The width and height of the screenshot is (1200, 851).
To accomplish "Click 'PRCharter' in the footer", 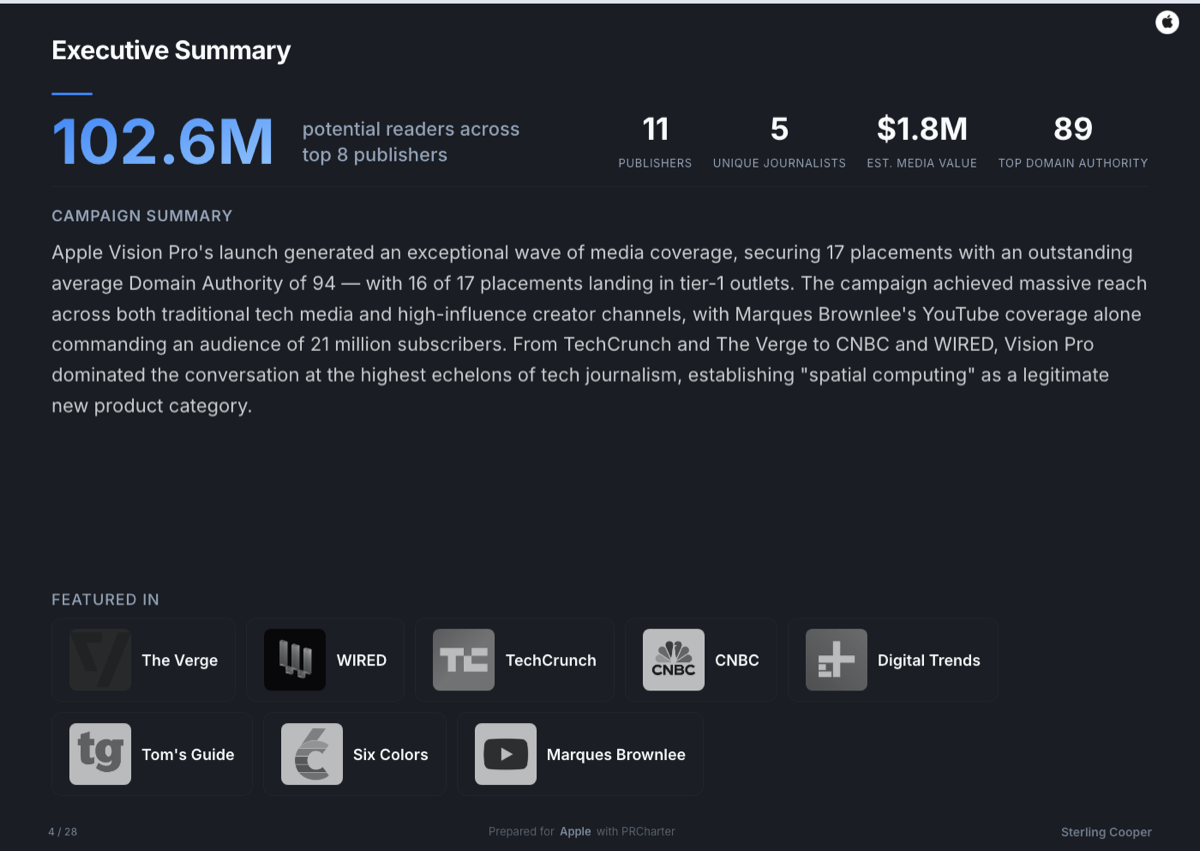I will [648, 832].
